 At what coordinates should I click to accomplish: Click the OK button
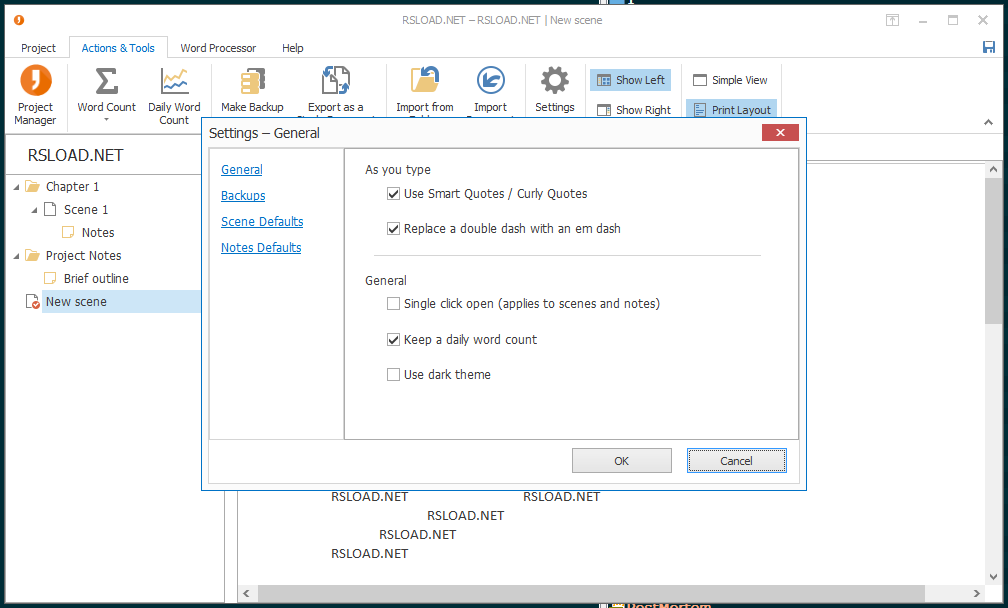[x=622, y=461]
